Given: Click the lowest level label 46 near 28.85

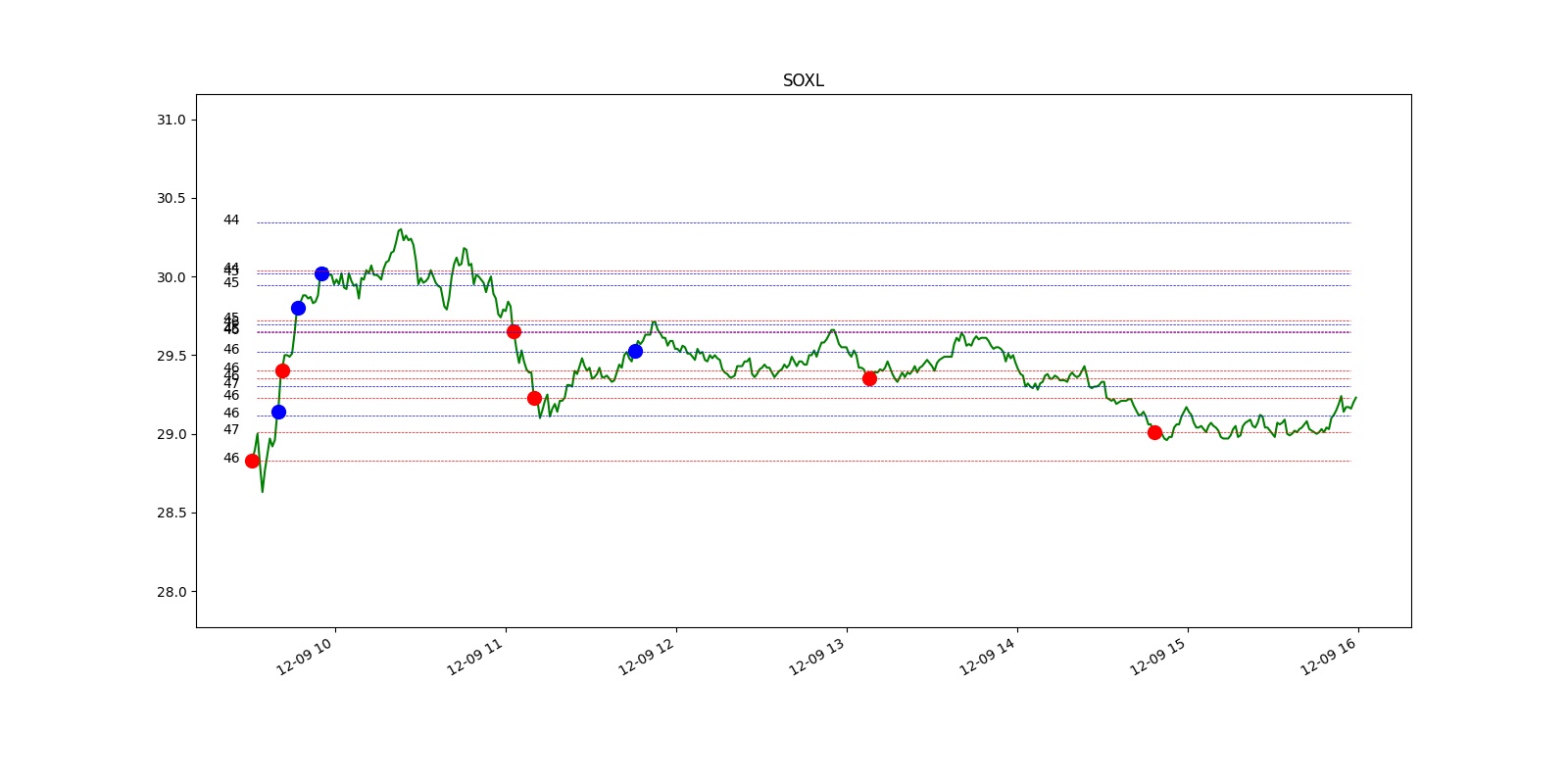Looking at the screenshot, I should click(231, 458).
